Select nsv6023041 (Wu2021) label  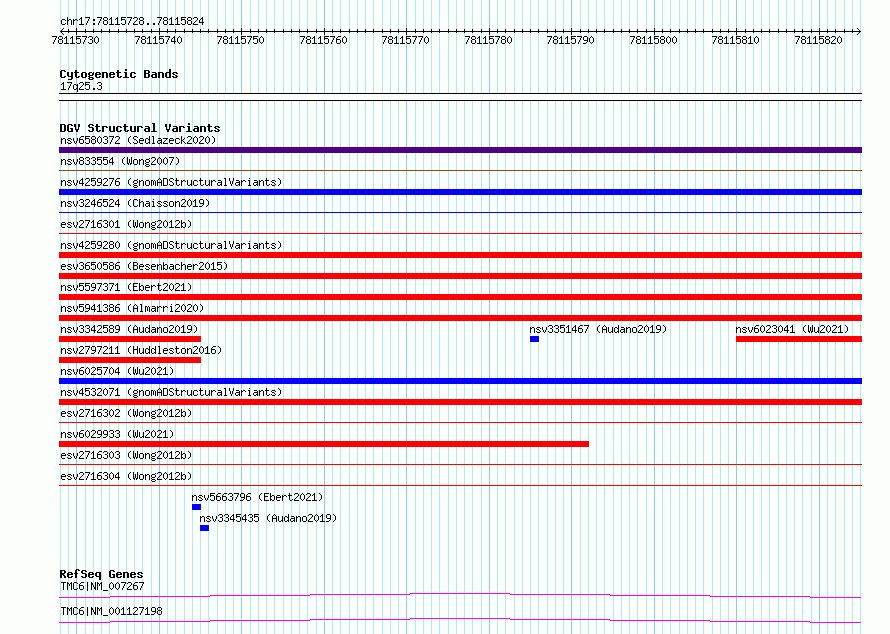click(x=792, y=329)
